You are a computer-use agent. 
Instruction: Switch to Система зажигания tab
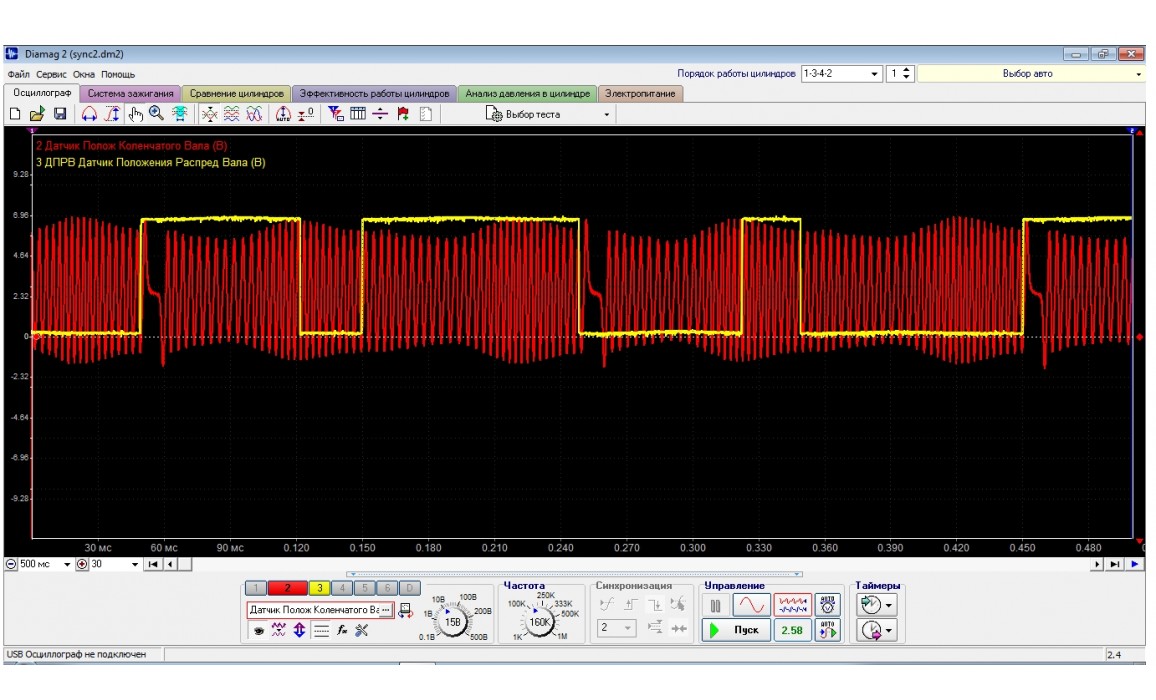coord(131,94)
